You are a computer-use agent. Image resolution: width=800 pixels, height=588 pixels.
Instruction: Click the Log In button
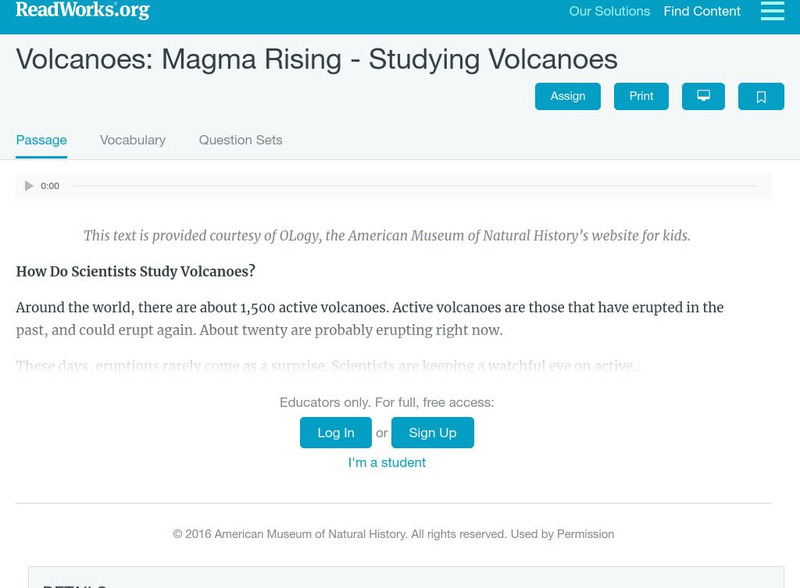[336, 433]
